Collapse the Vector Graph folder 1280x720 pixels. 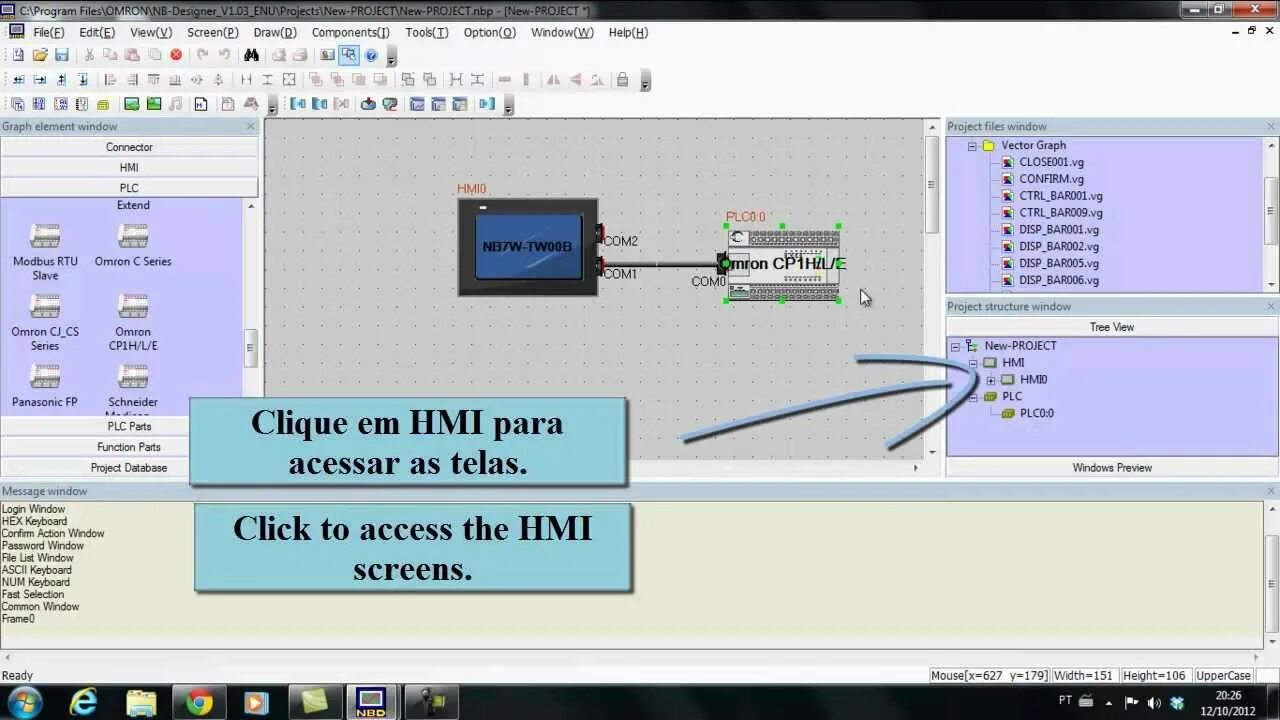point(971,146)
